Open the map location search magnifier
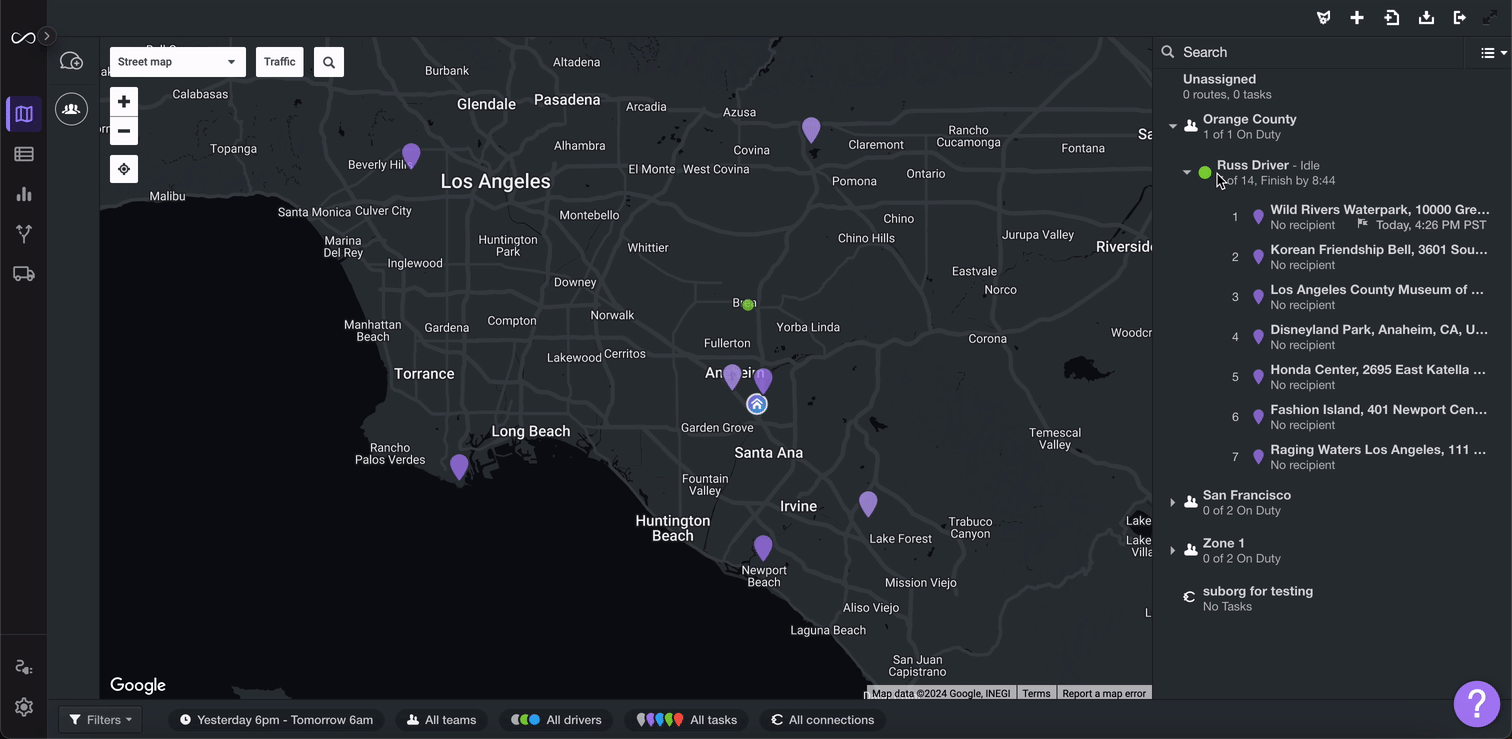The width and height of the screenshot is (1512, 739). coord(329,62)
